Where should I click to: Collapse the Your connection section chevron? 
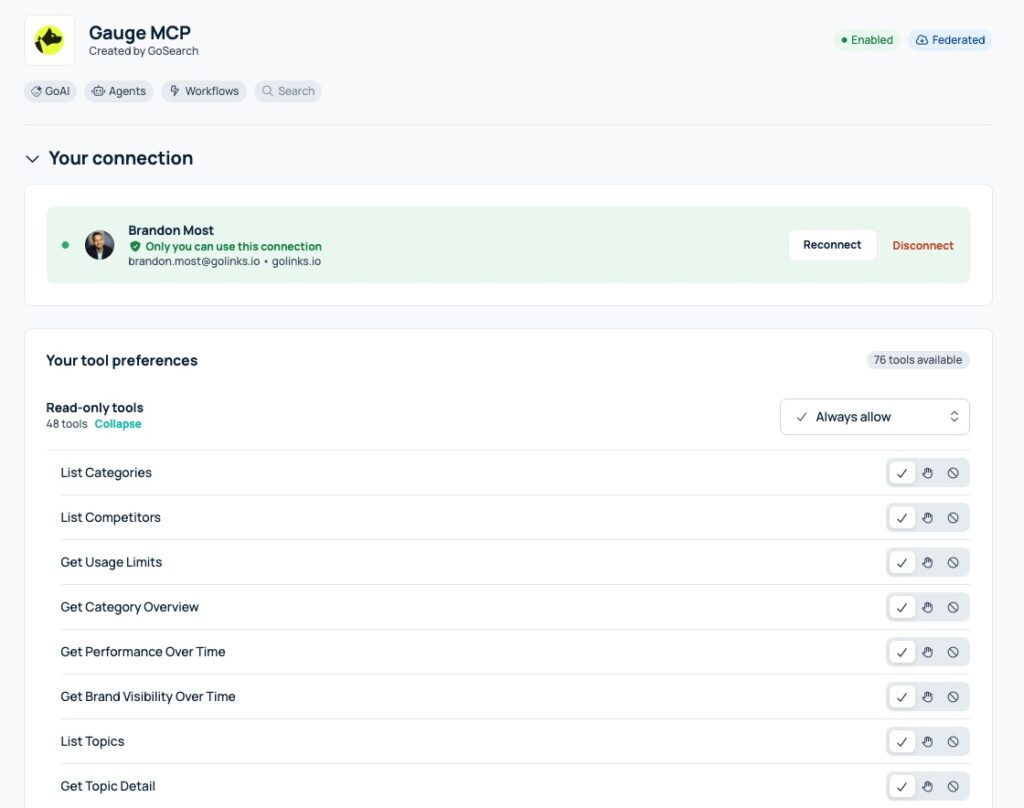click(x=32, y=159)
